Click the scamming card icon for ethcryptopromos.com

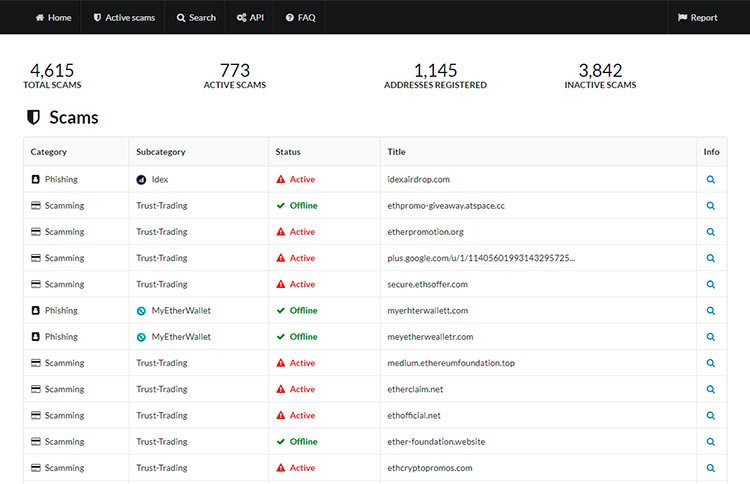35,467
